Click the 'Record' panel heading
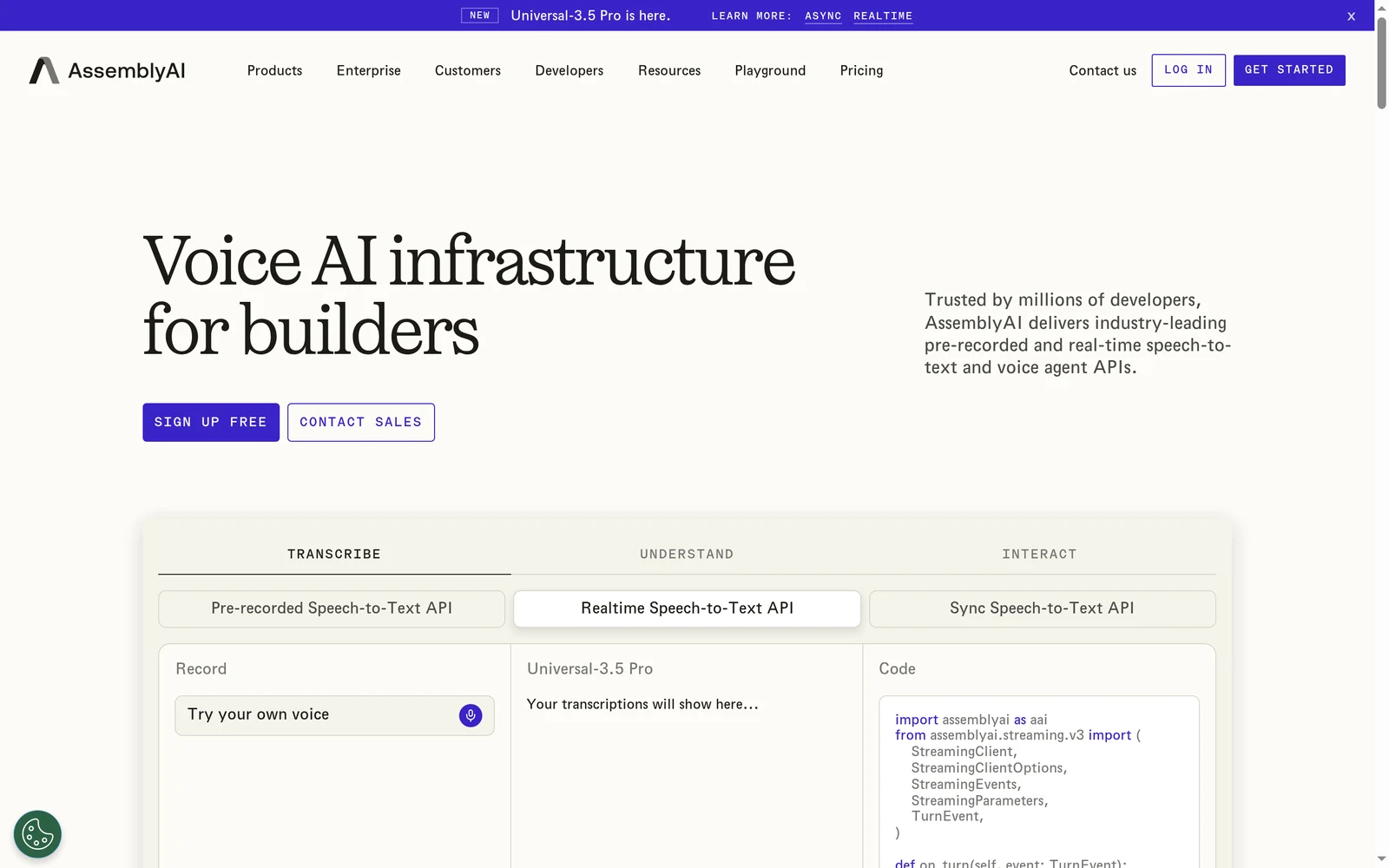The height and width of the screenshot is (868, 1389). click(201, 668)
